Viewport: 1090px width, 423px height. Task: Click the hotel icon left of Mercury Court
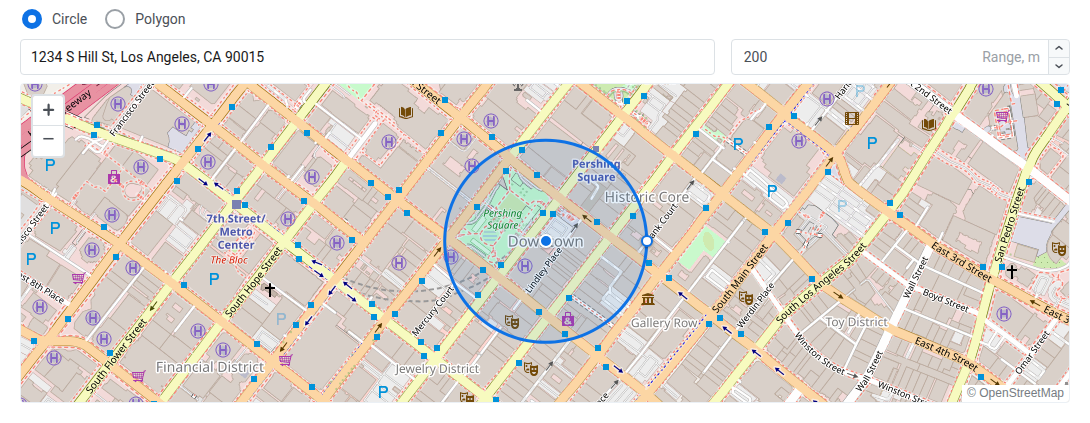pos(398,263)
